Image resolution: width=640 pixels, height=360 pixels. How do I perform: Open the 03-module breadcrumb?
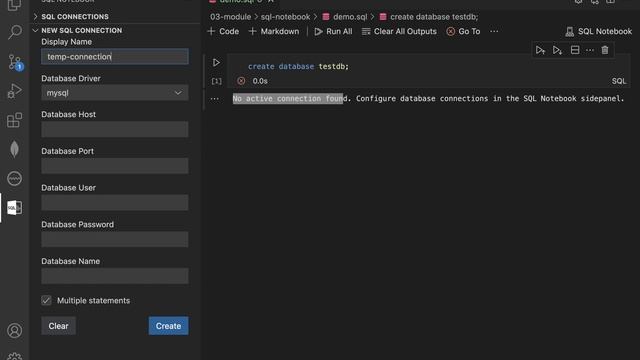point(230,17)
